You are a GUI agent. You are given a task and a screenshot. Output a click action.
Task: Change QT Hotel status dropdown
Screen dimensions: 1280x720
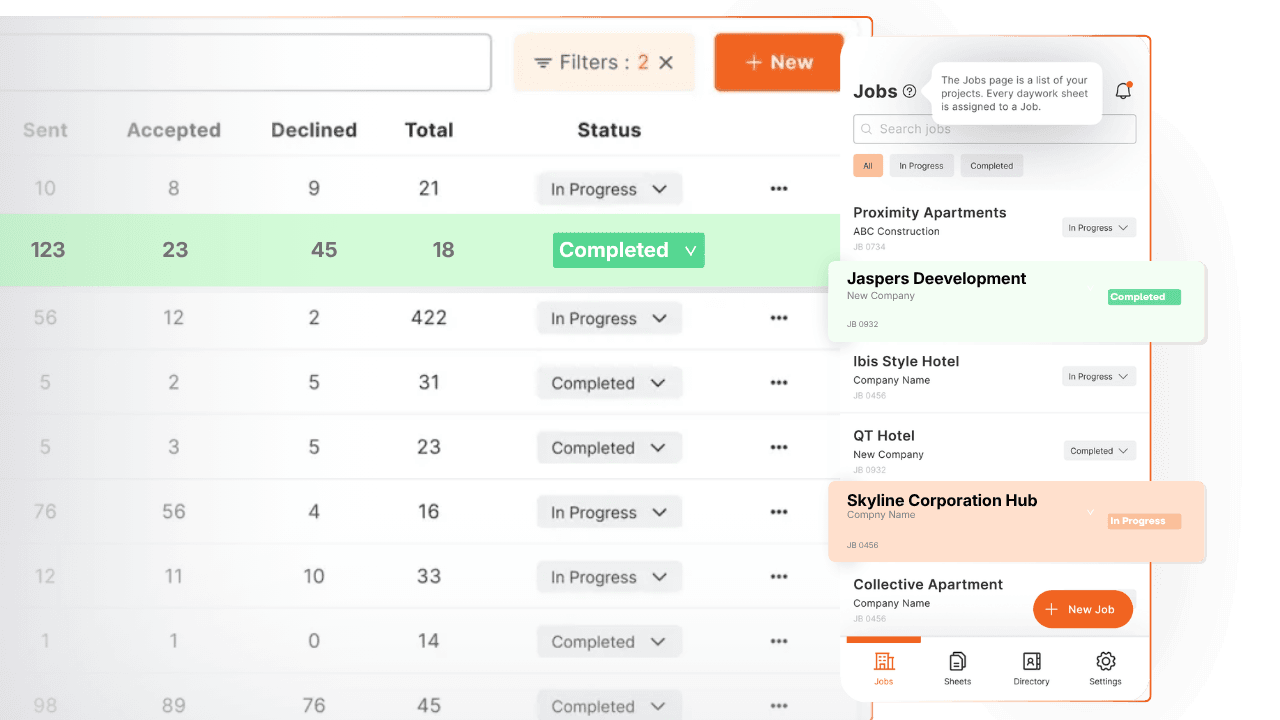(1100, 451)
